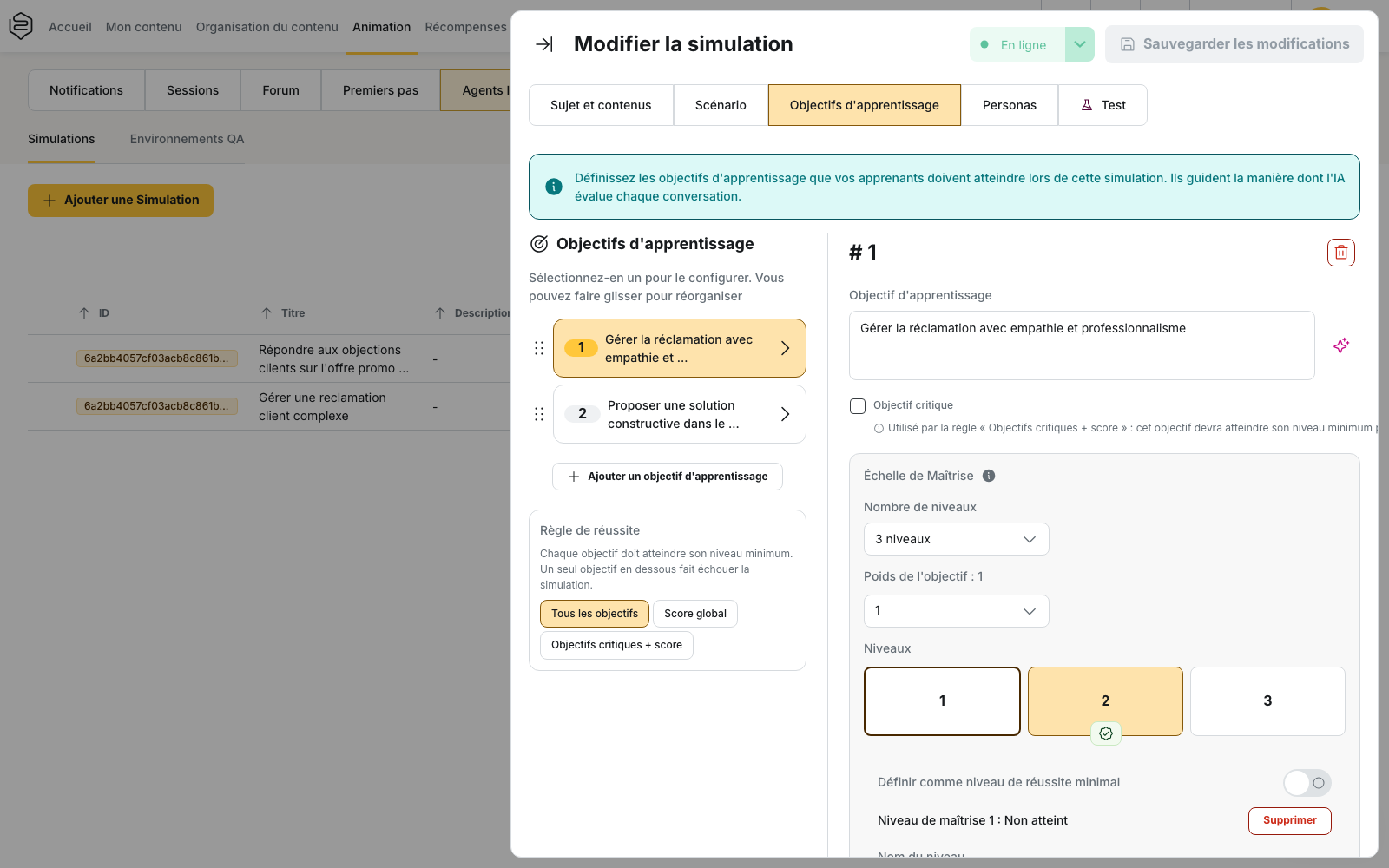
Task: Open the Personas tab
Action: tap(1010, 105)
